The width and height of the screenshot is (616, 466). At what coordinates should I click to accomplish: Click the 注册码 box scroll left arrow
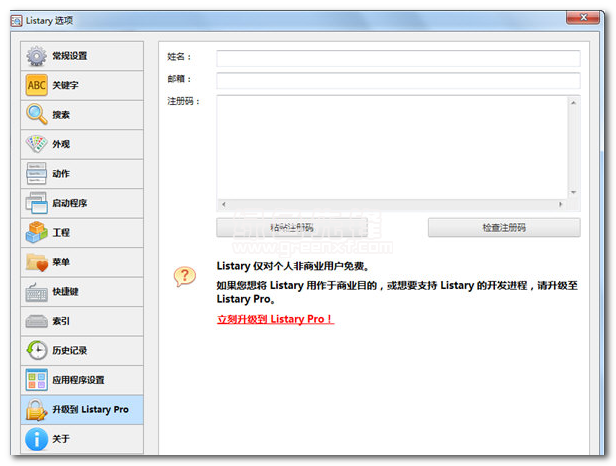click(x=224, y=204)
